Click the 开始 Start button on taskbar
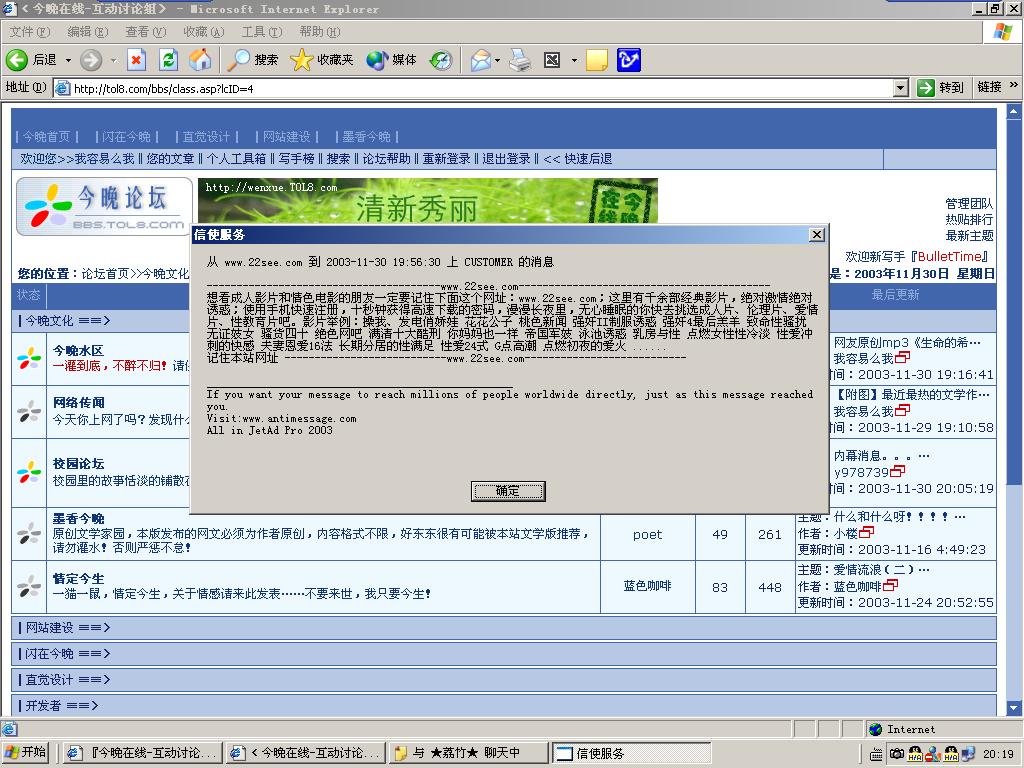The width and height of the screenshot is (1024, 768). point(27,753)
